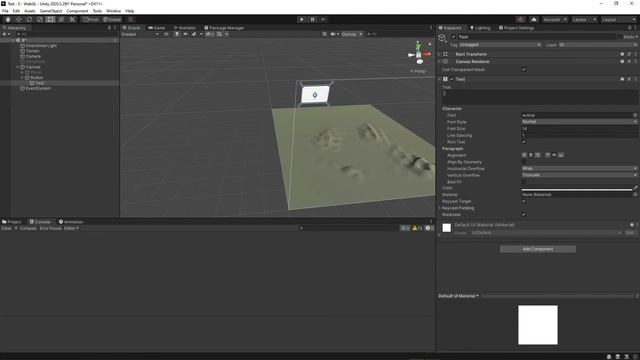The height and width of the screenshot is (360, 640).
Task: Click the Clear button in Console
Action: tap(7, 228)
